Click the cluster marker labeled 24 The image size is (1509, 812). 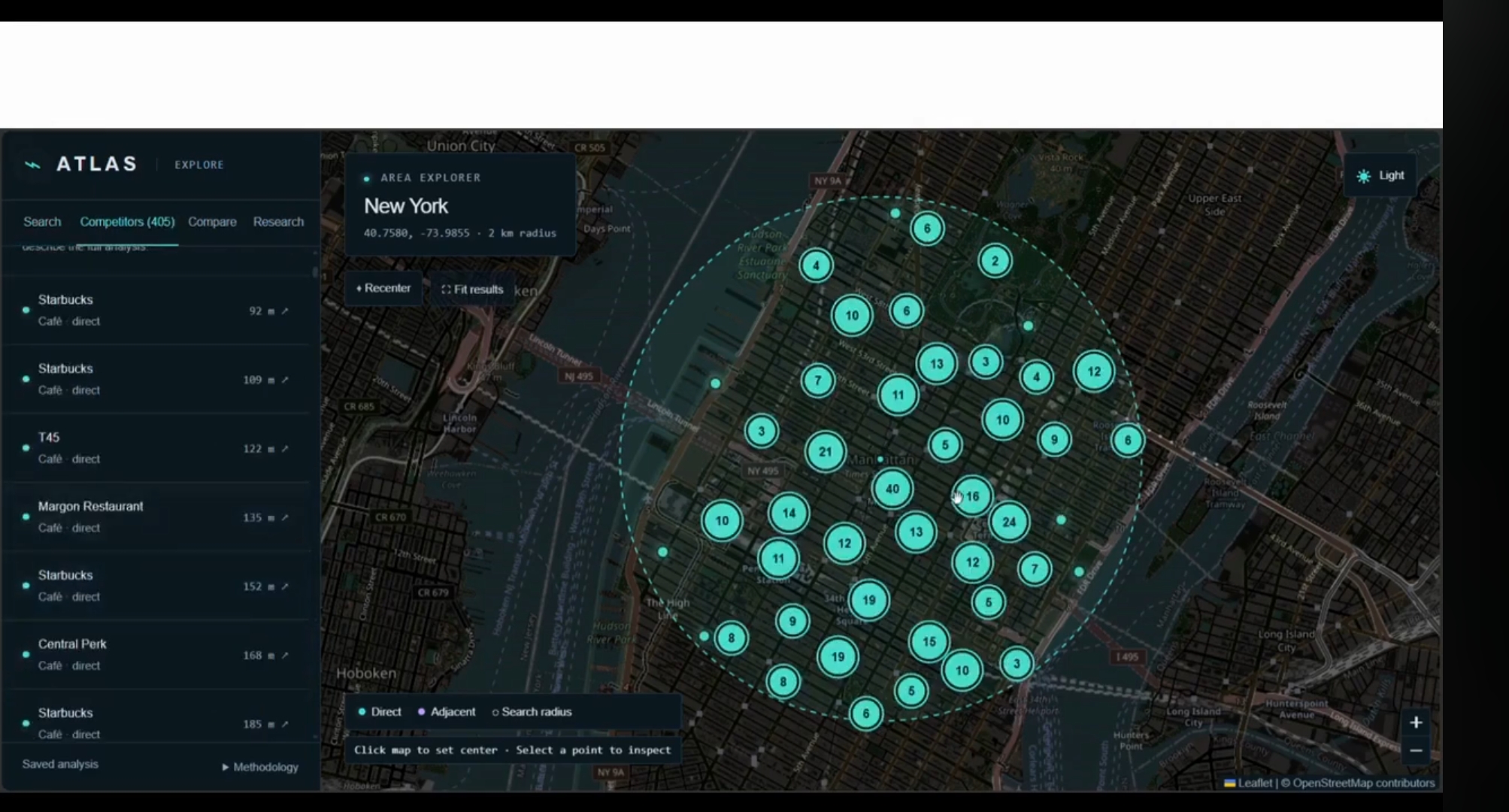point(1009,522)
